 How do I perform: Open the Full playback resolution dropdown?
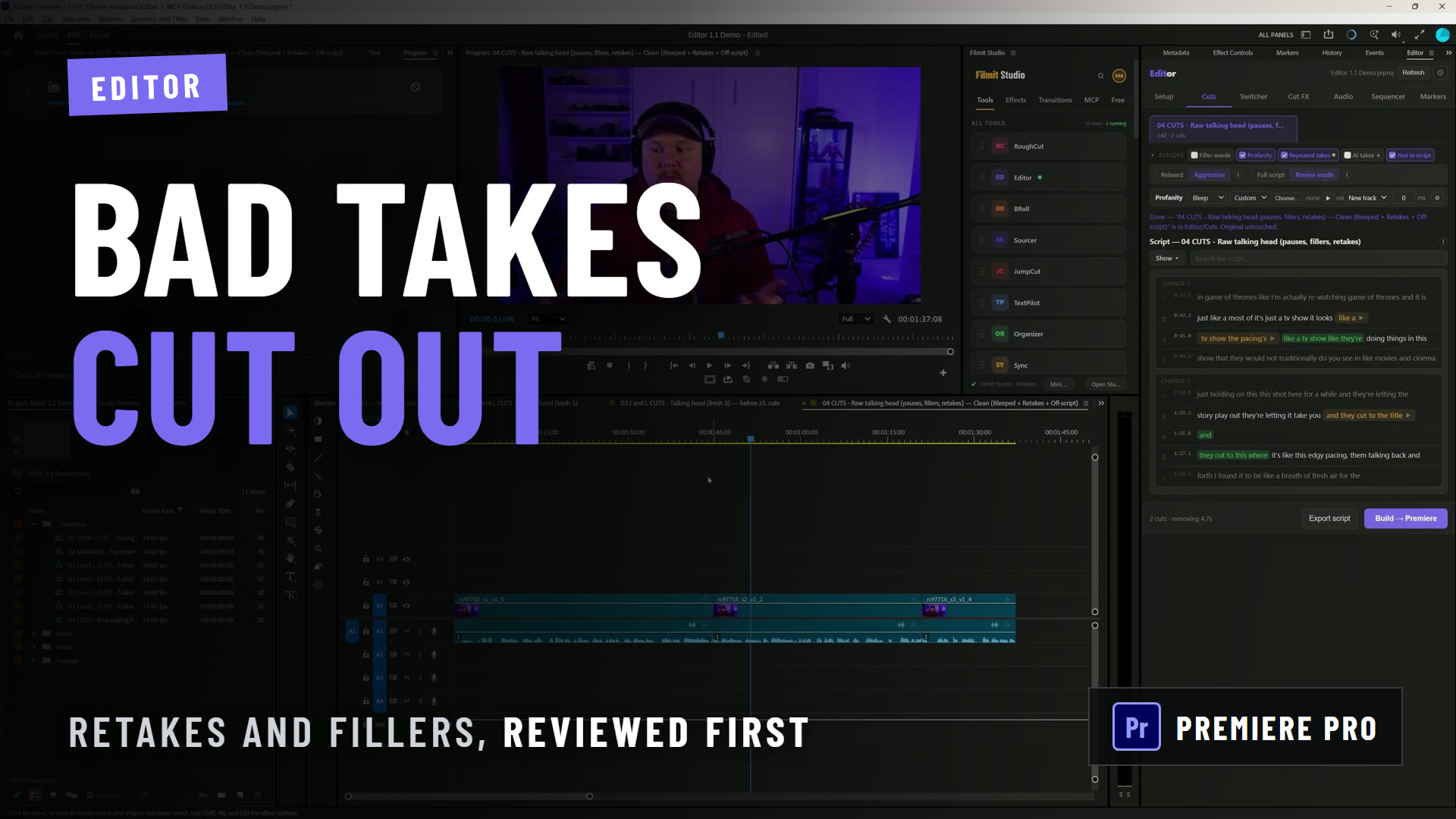click(x=856, y=319)
